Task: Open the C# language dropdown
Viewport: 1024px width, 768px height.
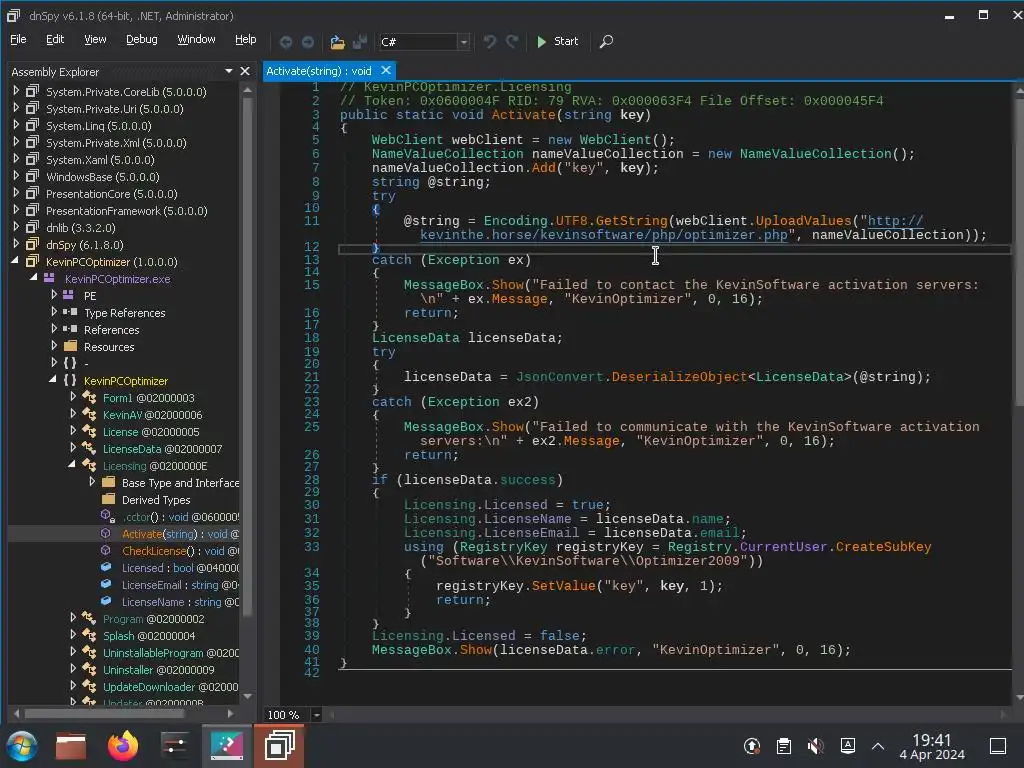Action: [463, 42]
